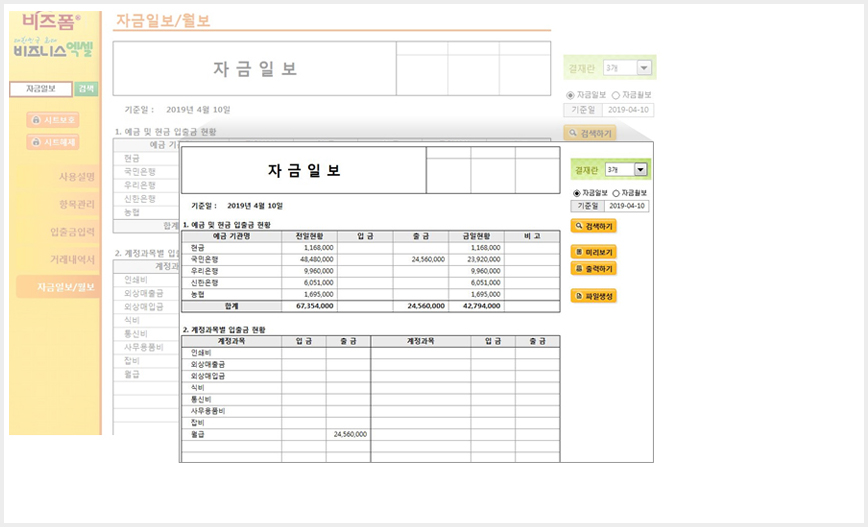This screenshot has width=868, height=527.
Task: Click the 전일현황 column header
Action: click(309, 236)
